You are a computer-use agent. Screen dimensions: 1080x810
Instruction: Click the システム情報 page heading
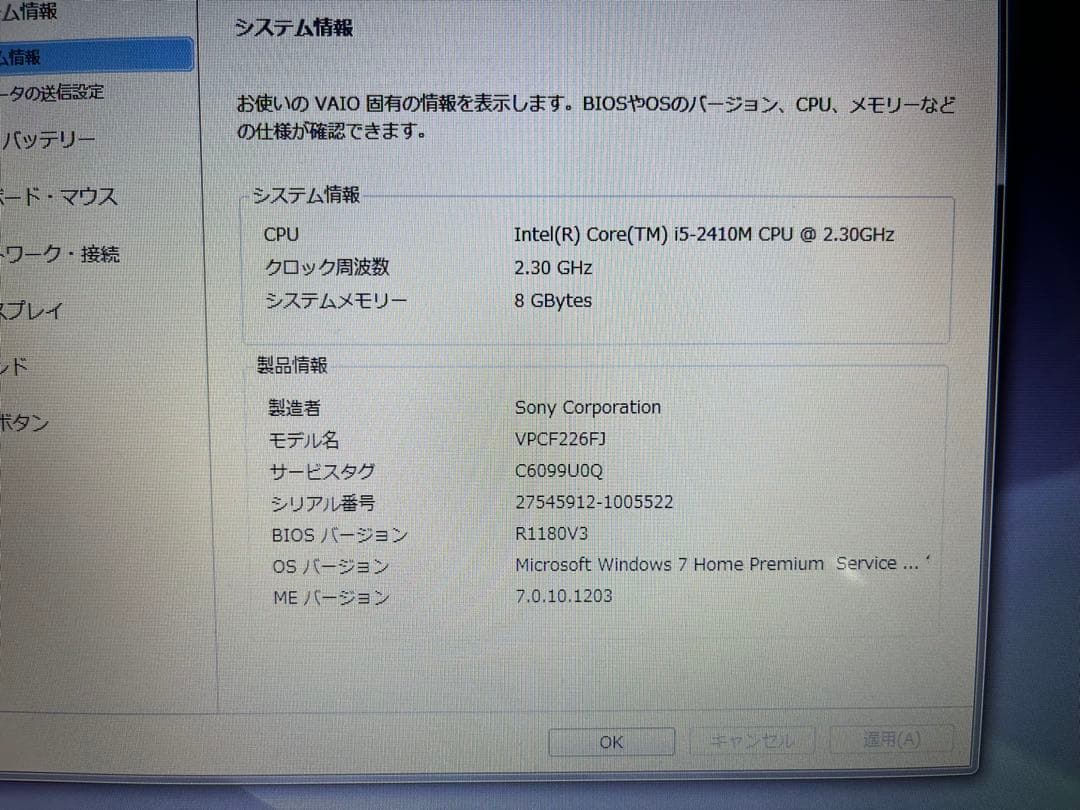click(x=294, y=28)
